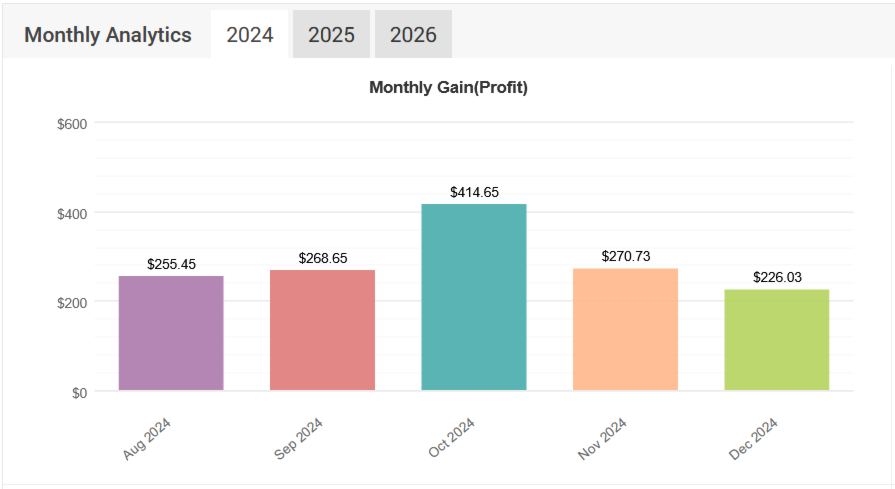Open the 2025 tab
Viewport: 895px width, 489px height.
coord(331,35)
